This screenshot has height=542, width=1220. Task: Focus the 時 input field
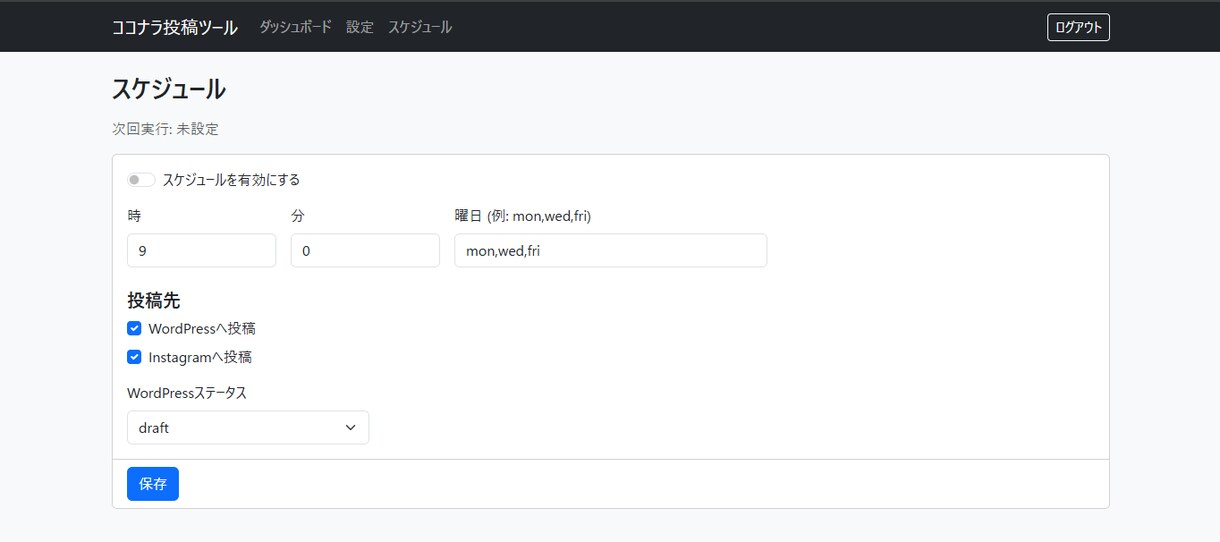201,251
